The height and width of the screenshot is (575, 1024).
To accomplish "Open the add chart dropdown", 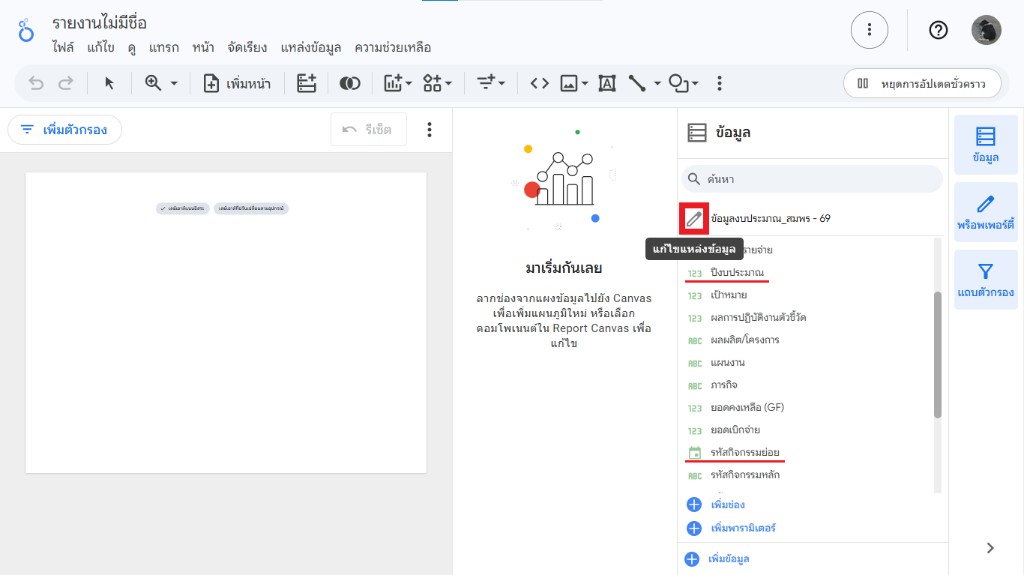I will point(398,84).
